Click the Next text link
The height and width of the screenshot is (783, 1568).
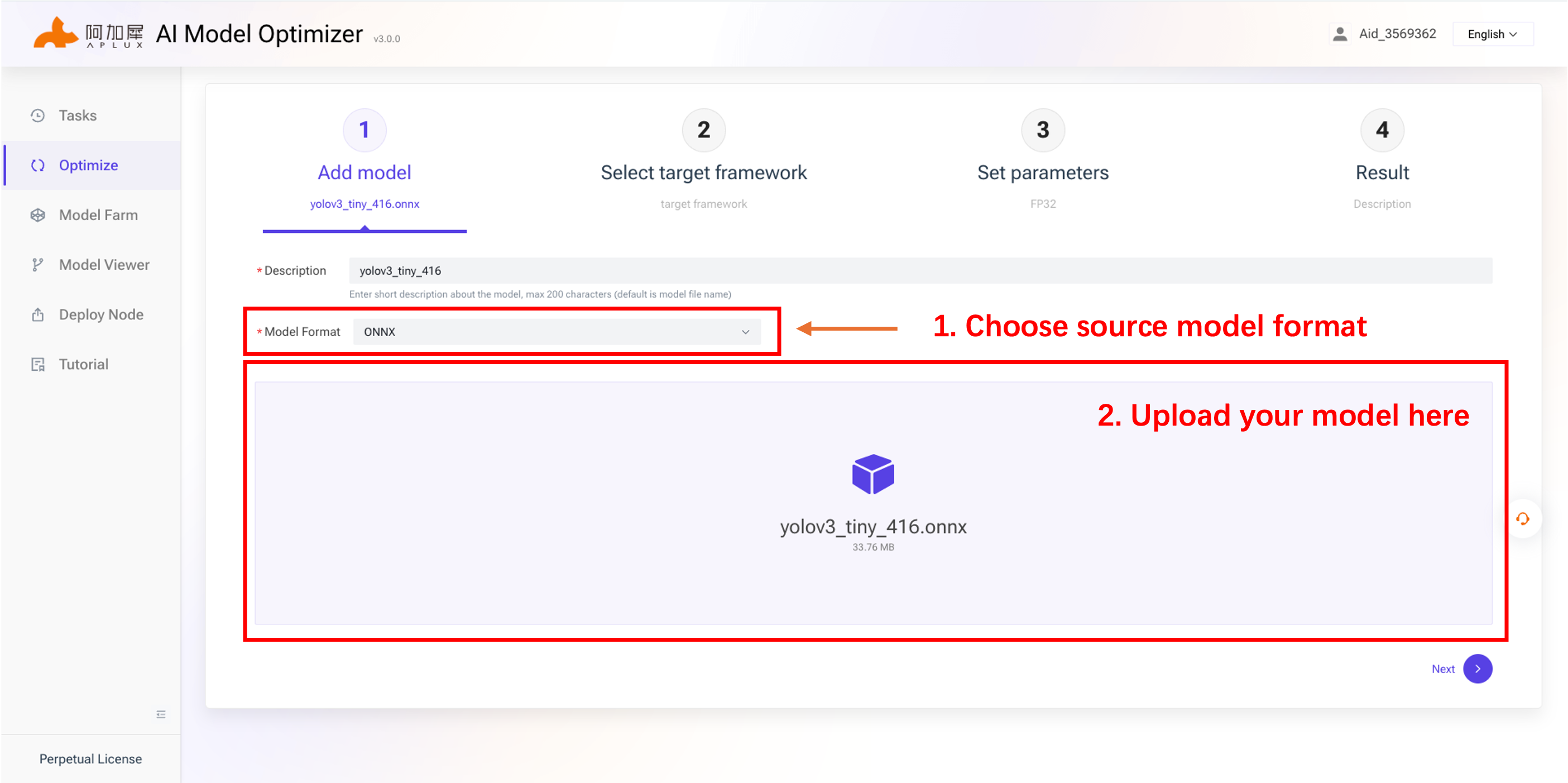pos(1442,669)
